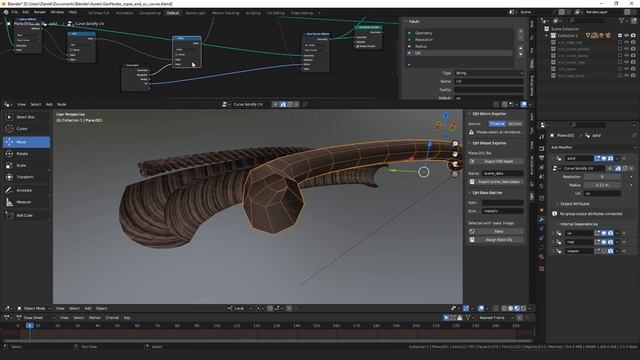Toggle viewport visibility of Collection 1
Image resolution: width=640 pixels, height=360 pixels.
click(627, 36)
